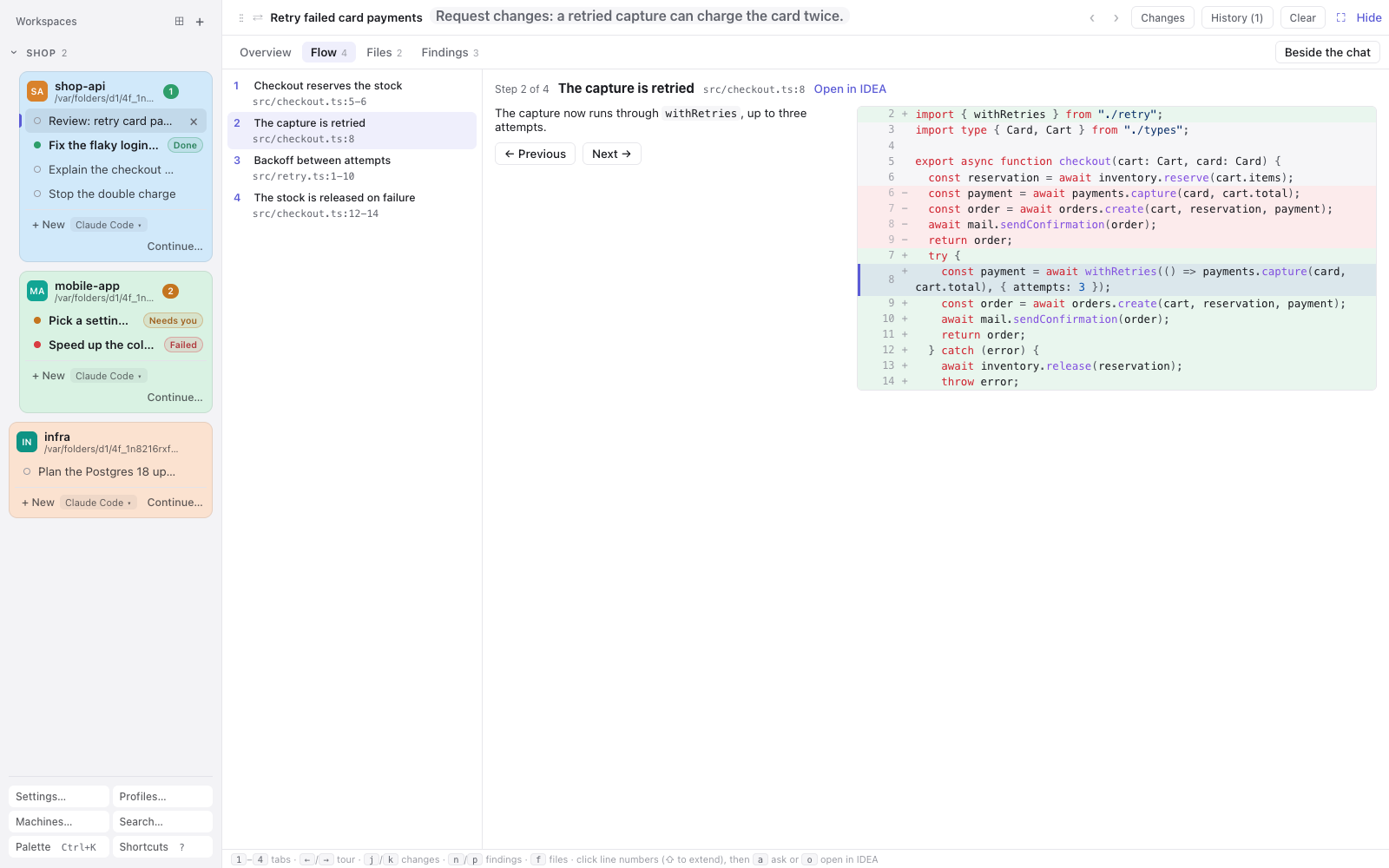
Task: Go to next review with right chevron
Action: point(1116,17)
